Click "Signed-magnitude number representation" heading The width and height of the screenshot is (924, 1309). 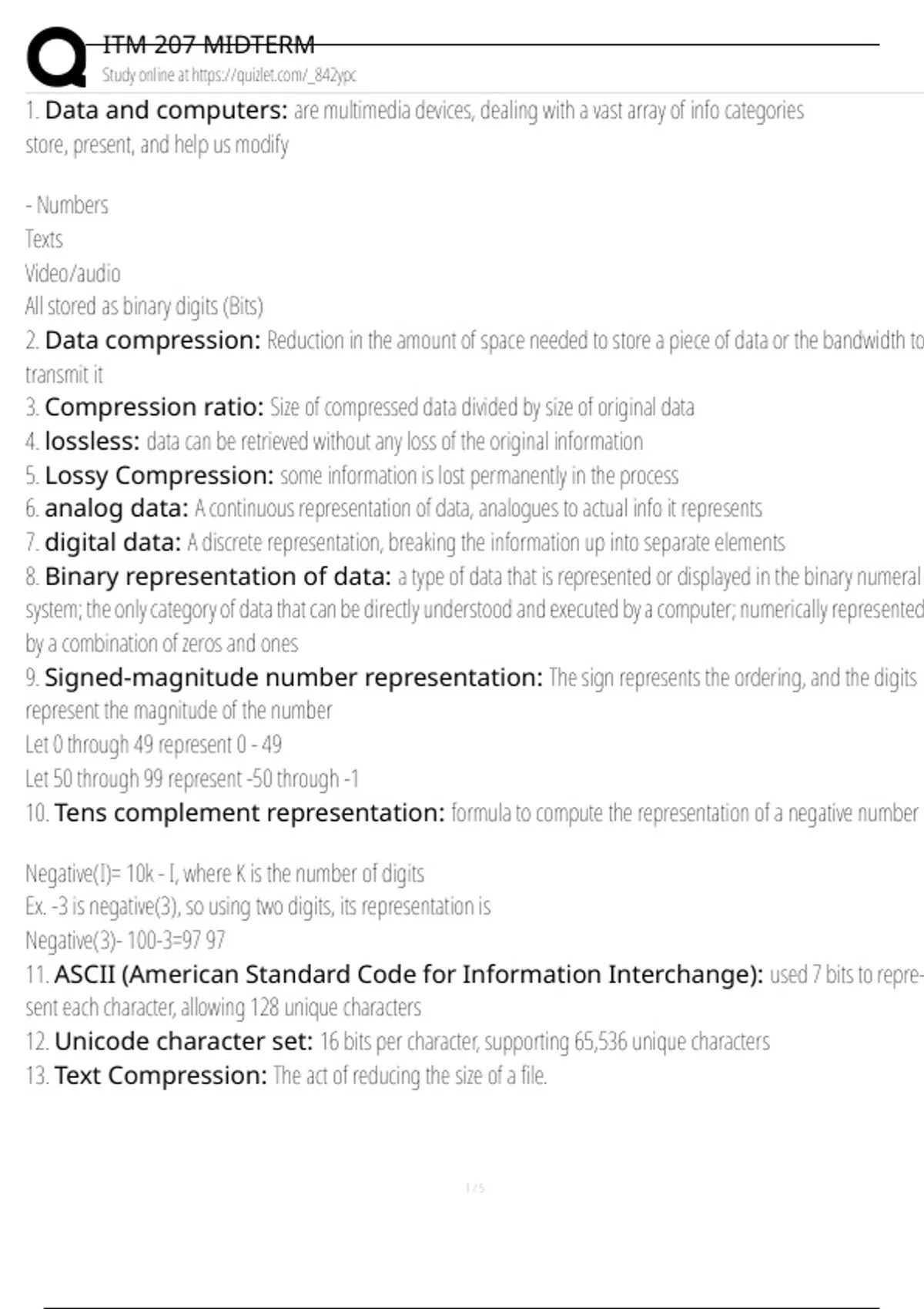[293, 678]
